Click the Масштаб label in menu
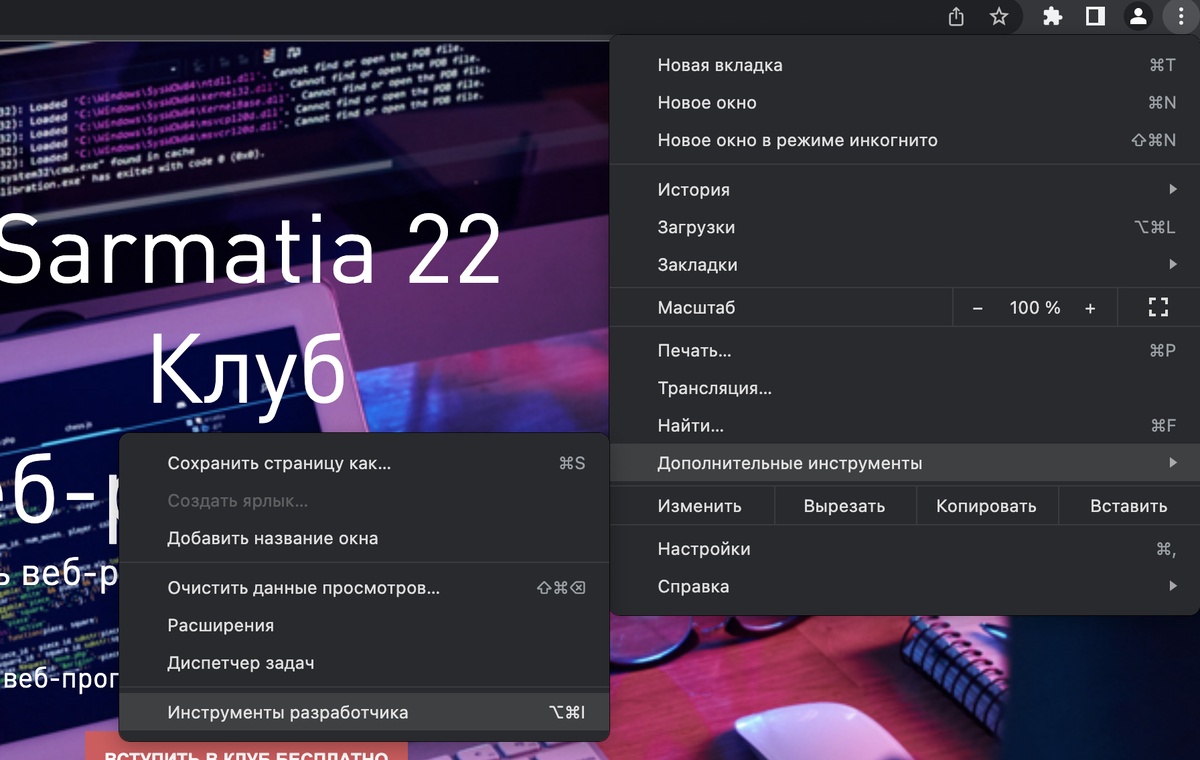1200x760 pixels. click(696, 308)
